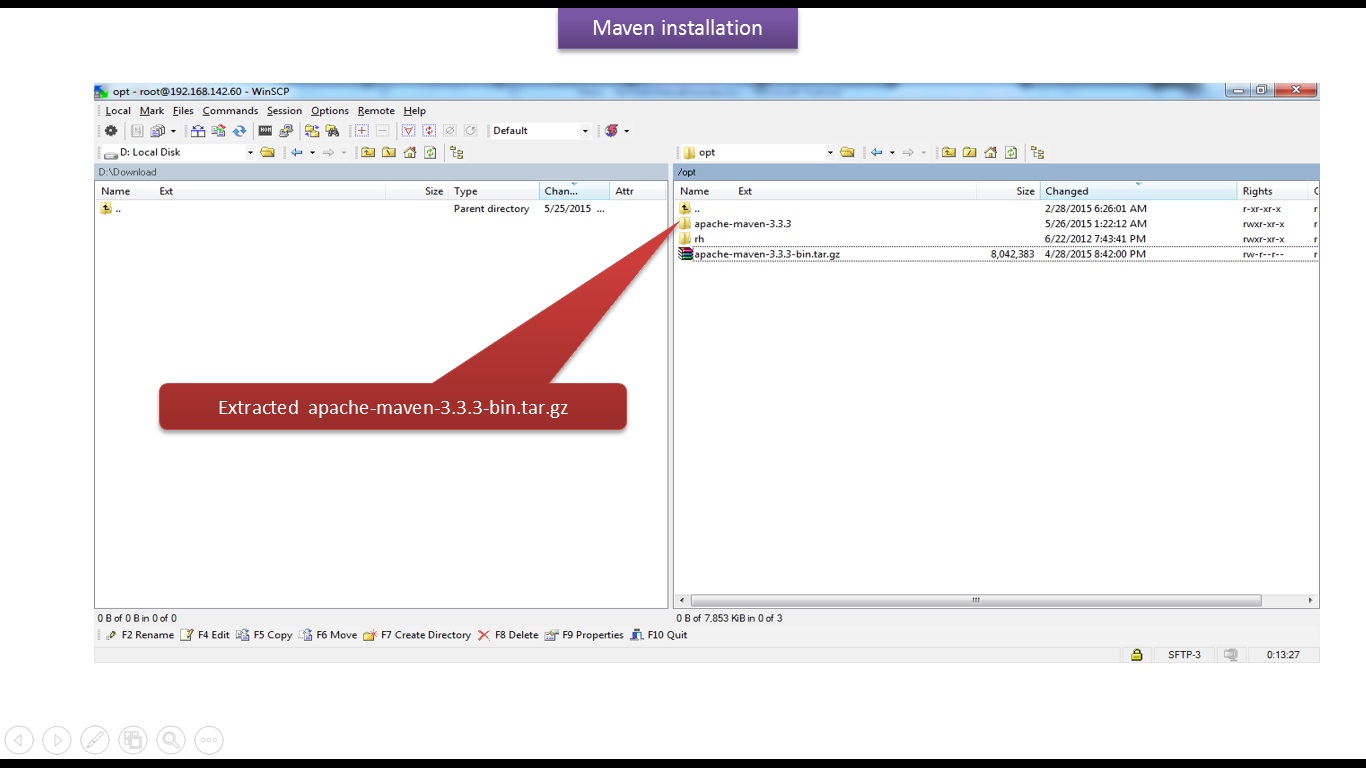
Task: Click the F10 Quit button
Action: pyautogui.click(x=659, y=635)
